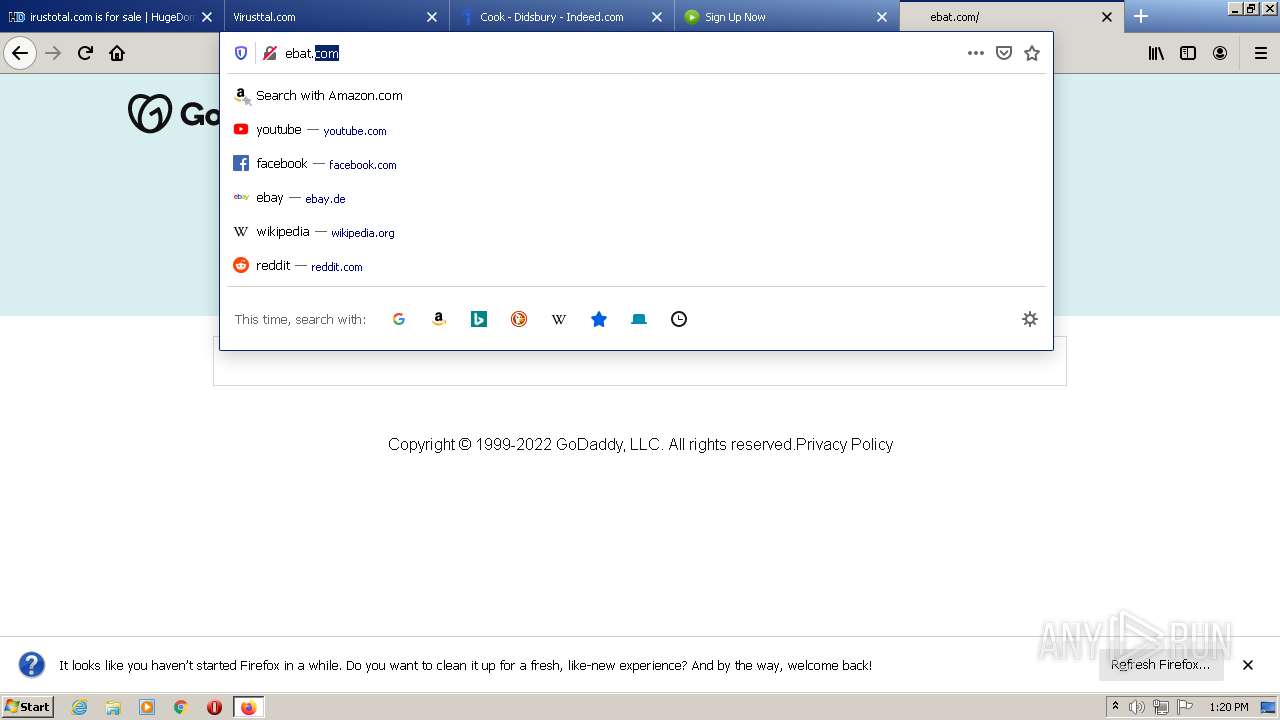Open the Privacy Policy link

(x=844, y=444)
